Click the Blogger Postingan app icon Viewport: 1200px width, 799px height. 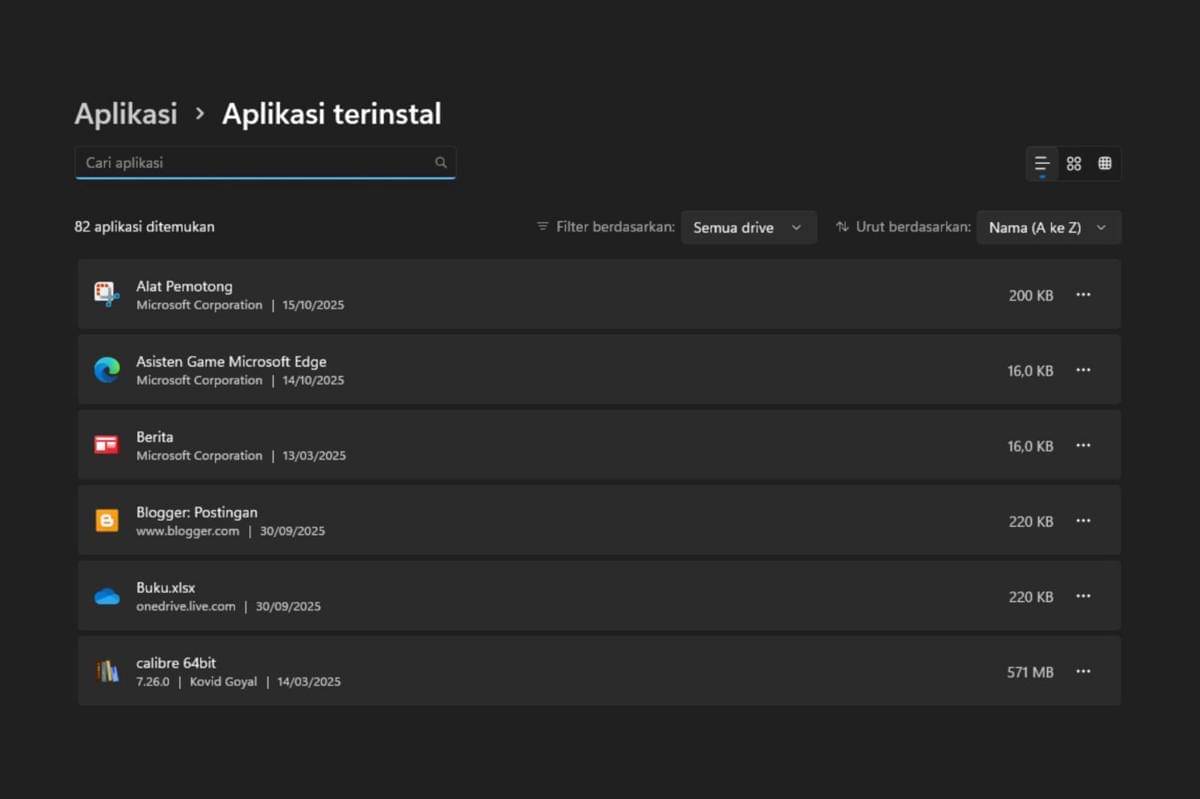pos(106,520)
